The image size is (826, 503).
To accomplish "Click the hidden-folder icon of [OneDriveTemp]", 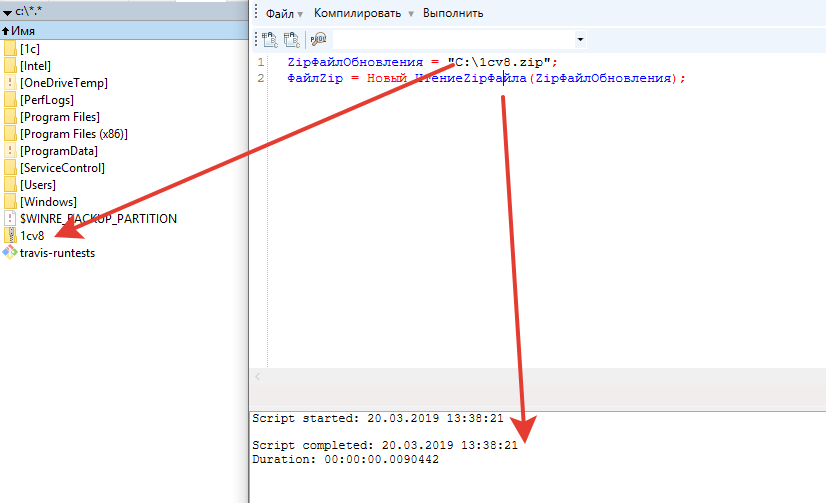I will [10, 83].
